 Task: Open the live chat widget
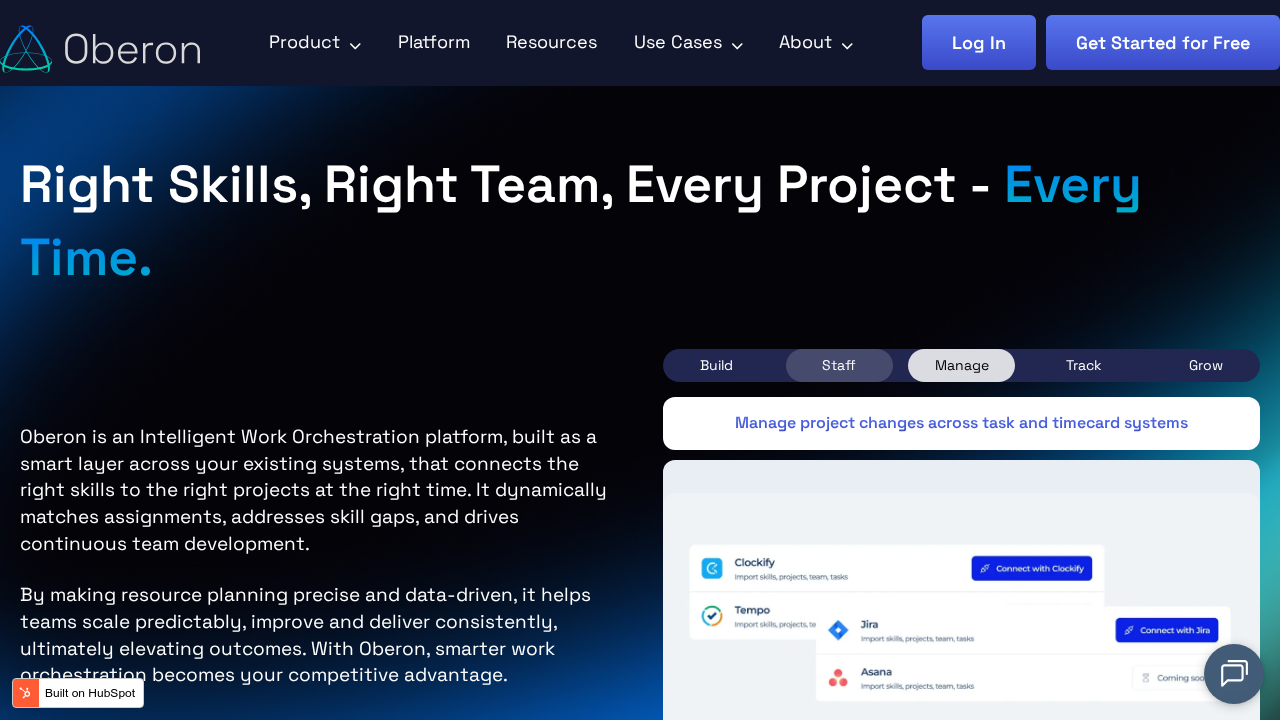click(x=1233, y=674)
